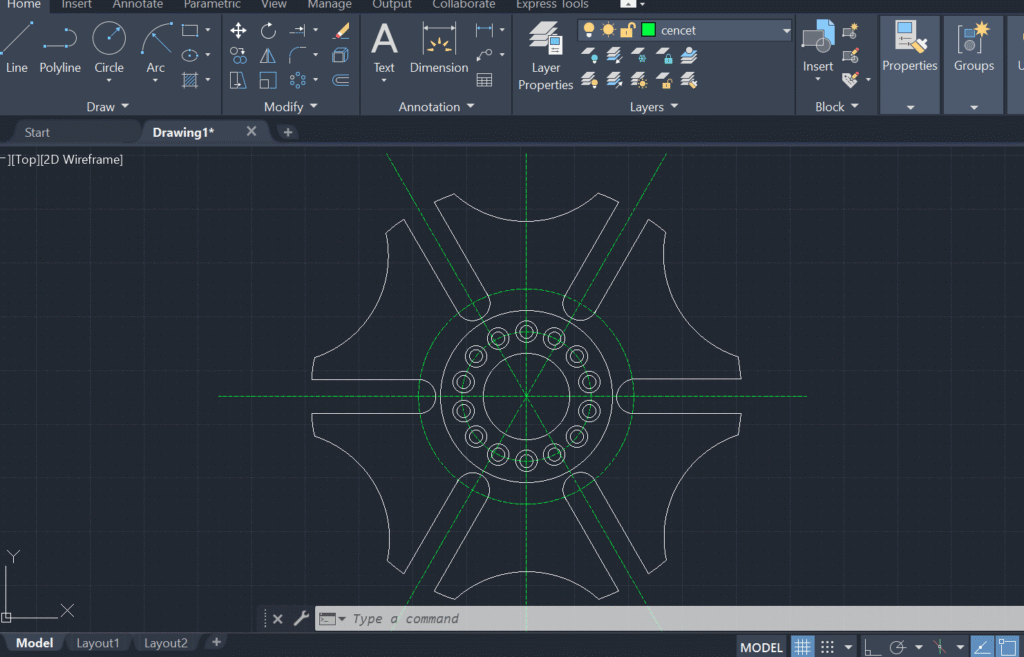Expand the Annotation panel
Image resolution: width=1024 pixels, height=657 pixels.
(436, 106)
